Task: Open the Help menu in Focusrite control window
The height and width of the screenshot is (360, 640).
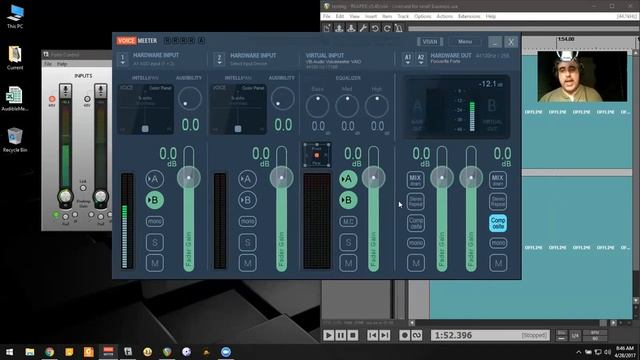Action: click(x=62, y=64)
